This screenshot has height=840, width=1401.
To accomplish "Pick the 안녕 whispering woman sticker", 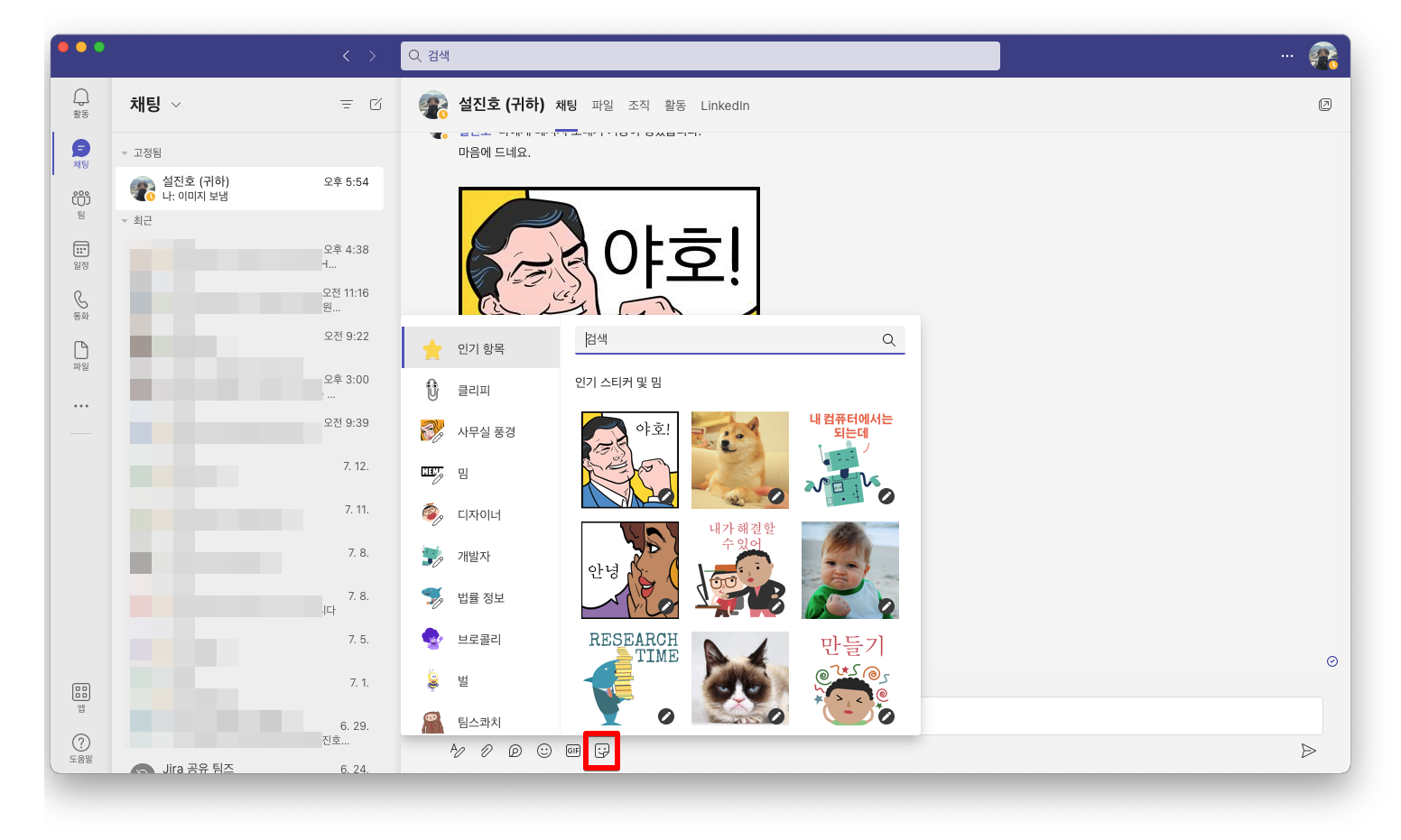I will click(x=630, y=570).
